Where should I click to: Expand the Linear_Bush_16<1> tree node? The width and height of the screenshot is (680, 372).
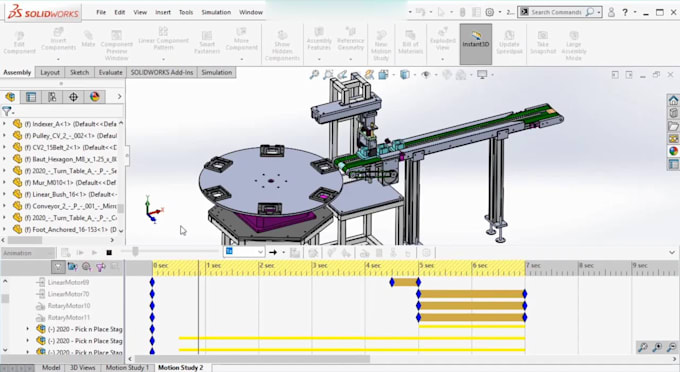tap(4, 194)
